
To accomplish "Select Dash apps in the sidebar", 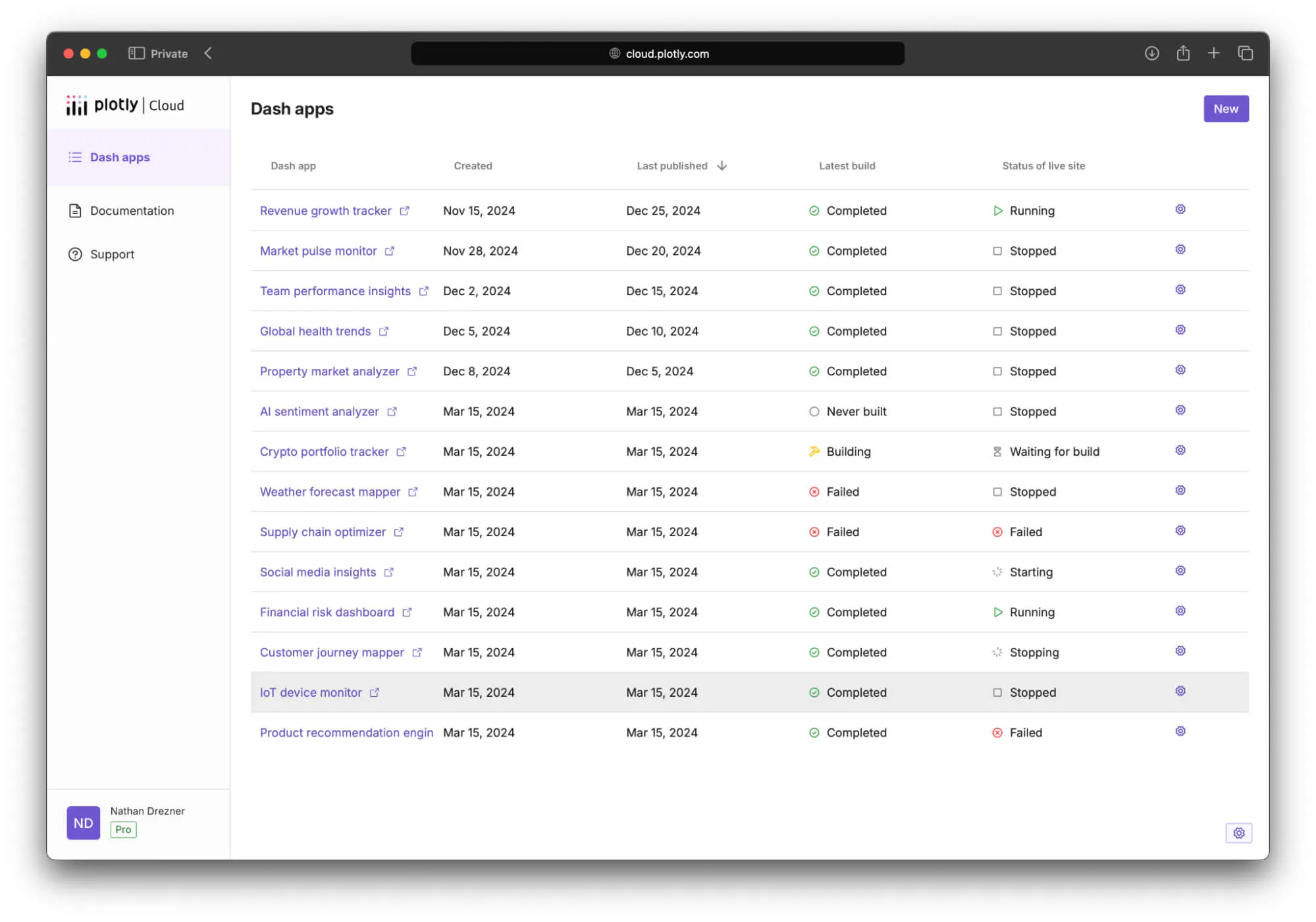I will 138,157.
